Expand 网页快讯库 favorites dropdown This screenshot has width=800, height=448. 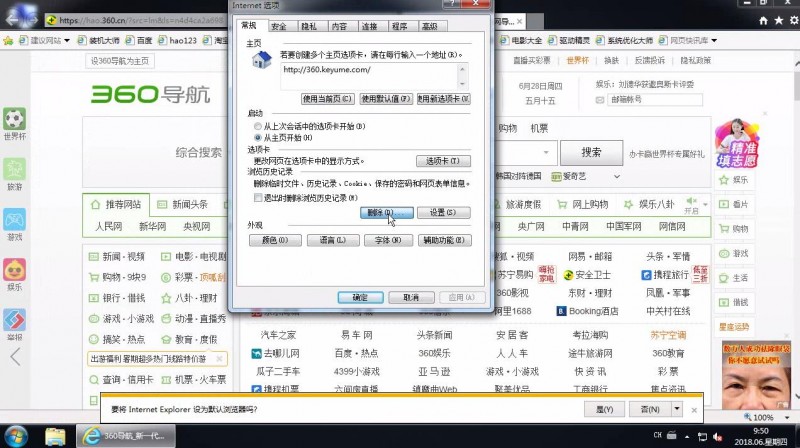714,40
